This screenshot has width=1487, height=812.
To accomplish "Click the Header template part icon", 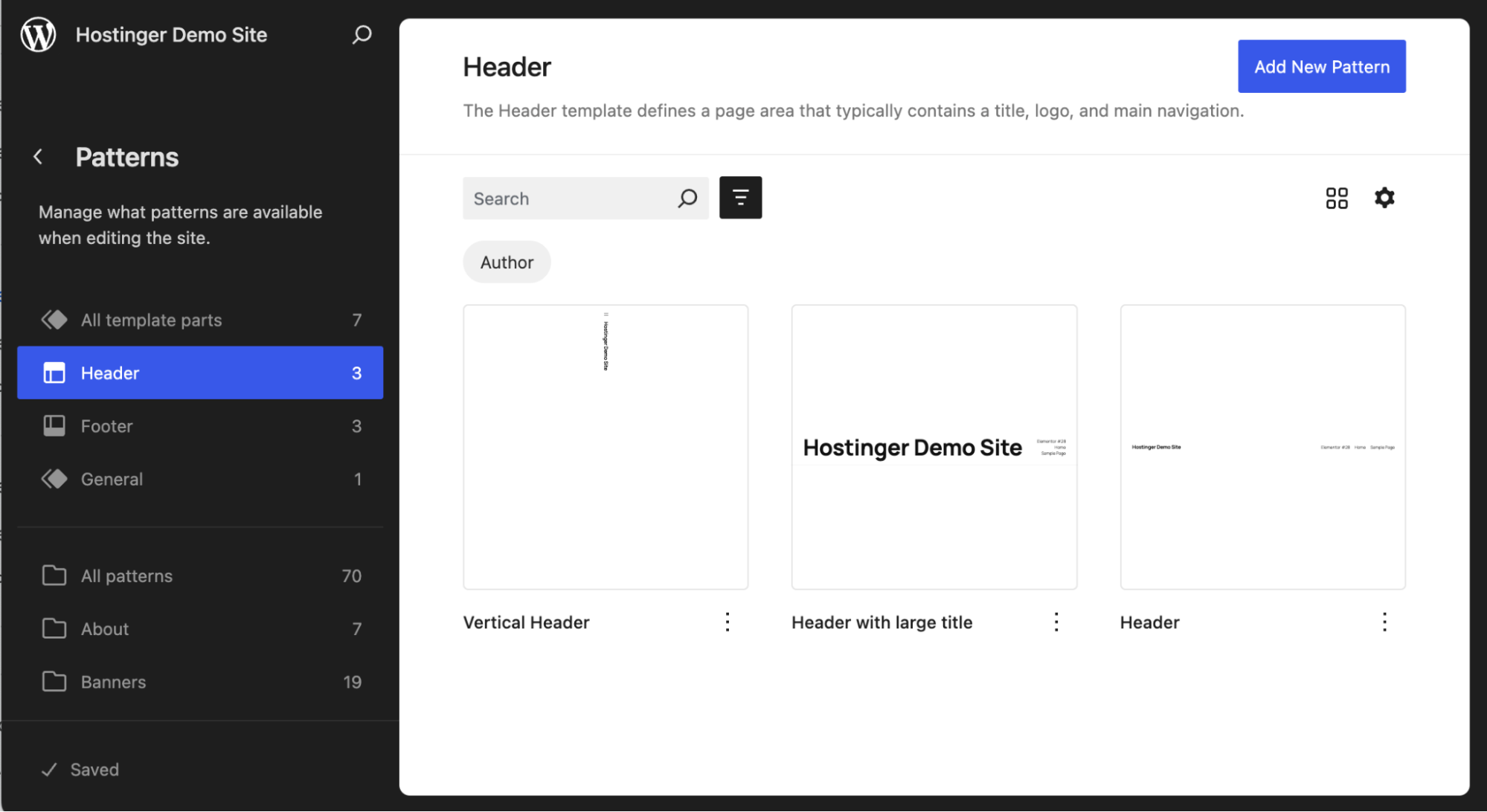I will click(54, 373).
